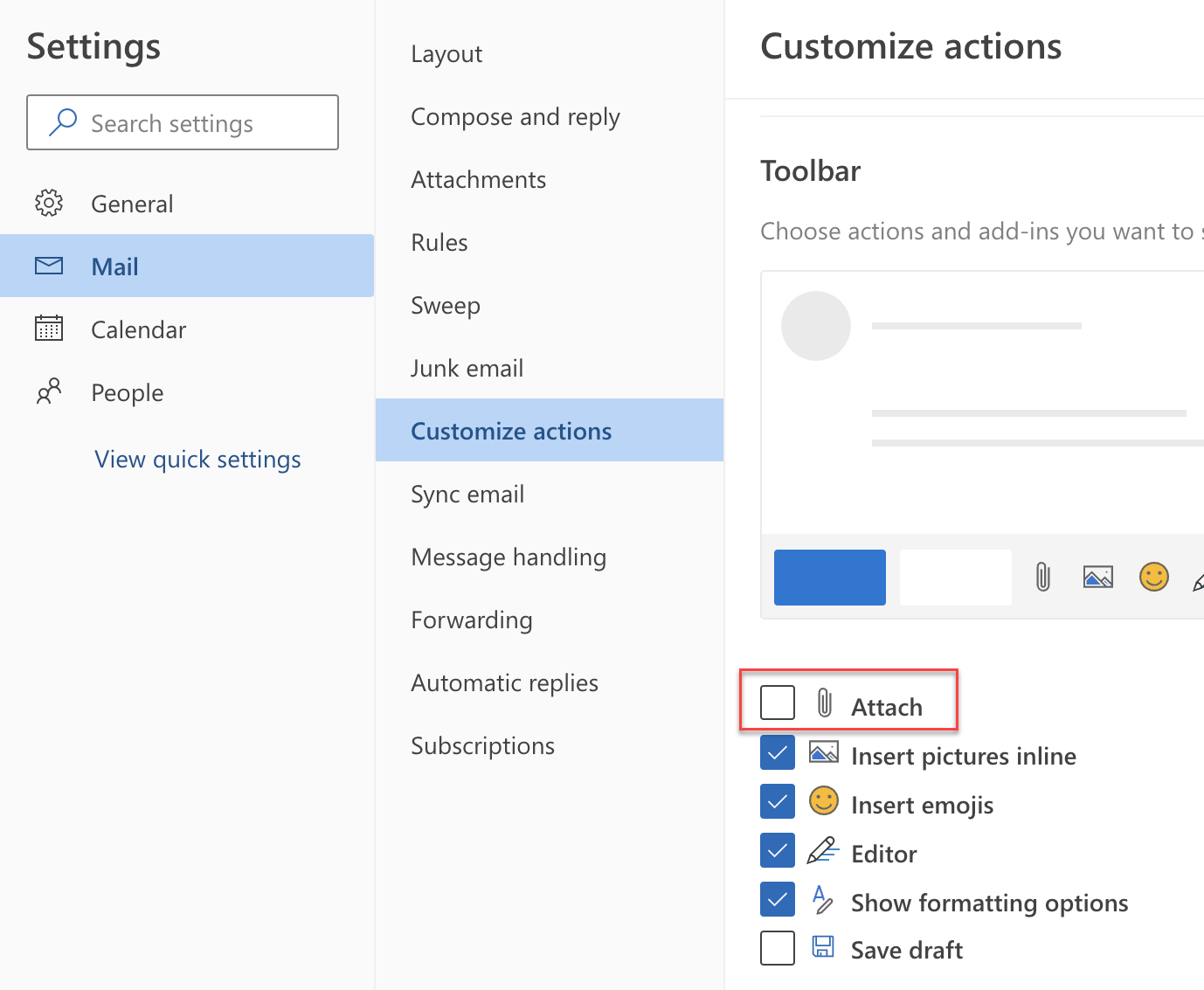Screen dimensions: 1204x990
Task: Enable the Attach checkbox
Action: pyautogui.click(x=778, y=702)
